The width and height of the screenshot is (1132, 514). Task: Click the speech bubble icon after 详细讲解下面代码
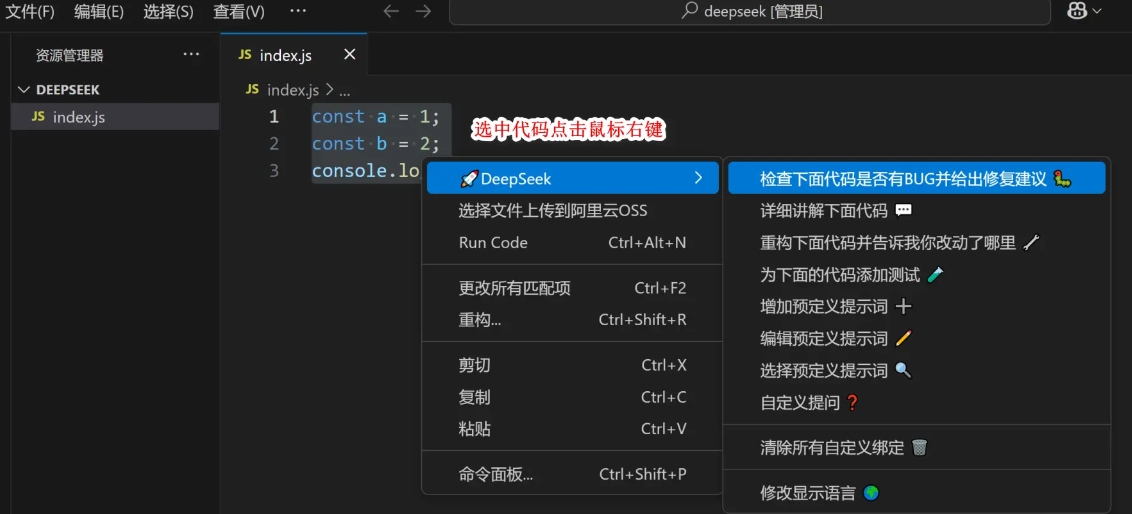[903, 211]
